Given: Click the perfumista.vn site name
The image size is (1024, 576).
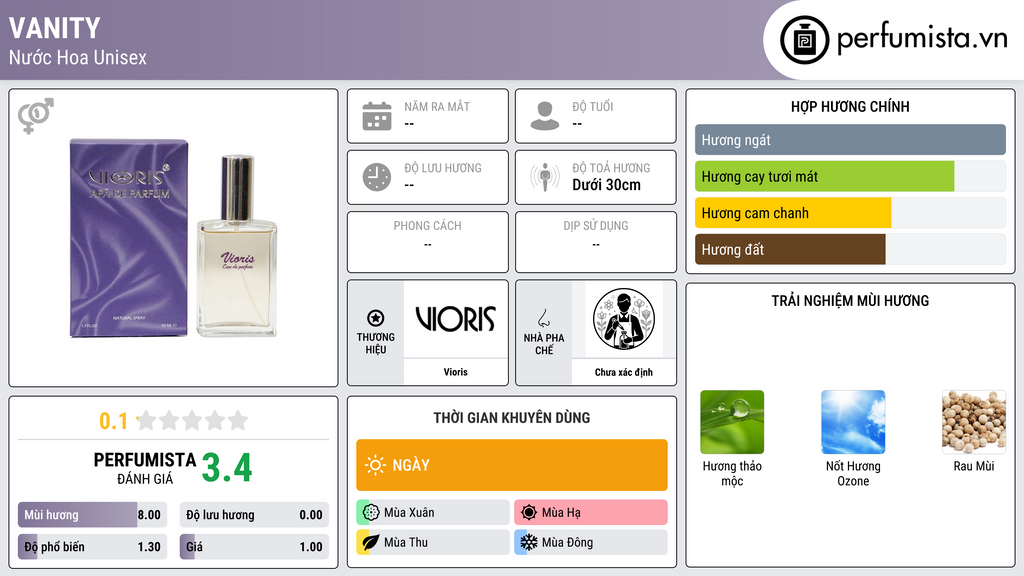Looking at the screenshot, I should pyautogui.click(x=922, y=39).
